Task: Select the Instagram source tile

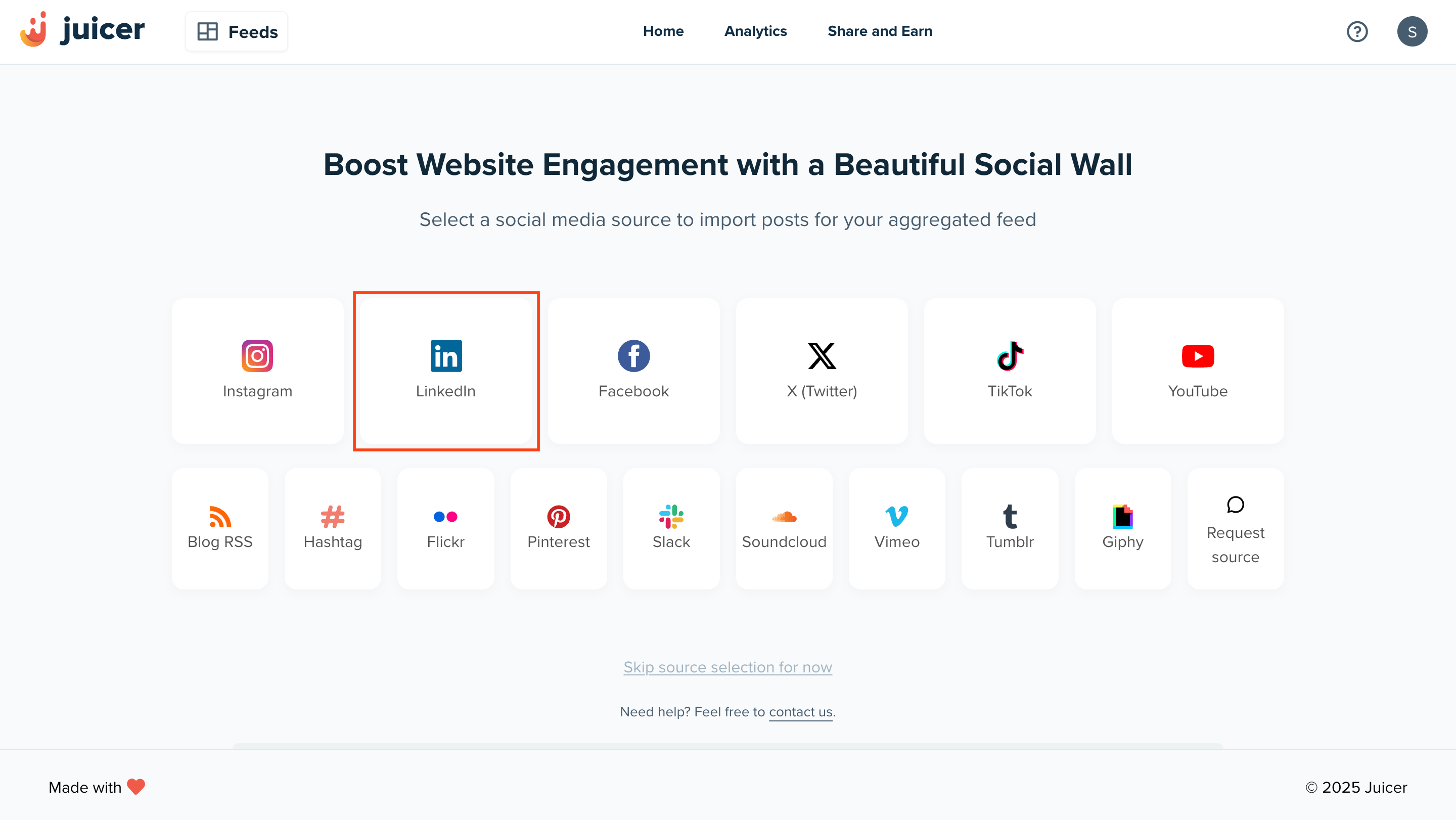Action: click(257, 371)
